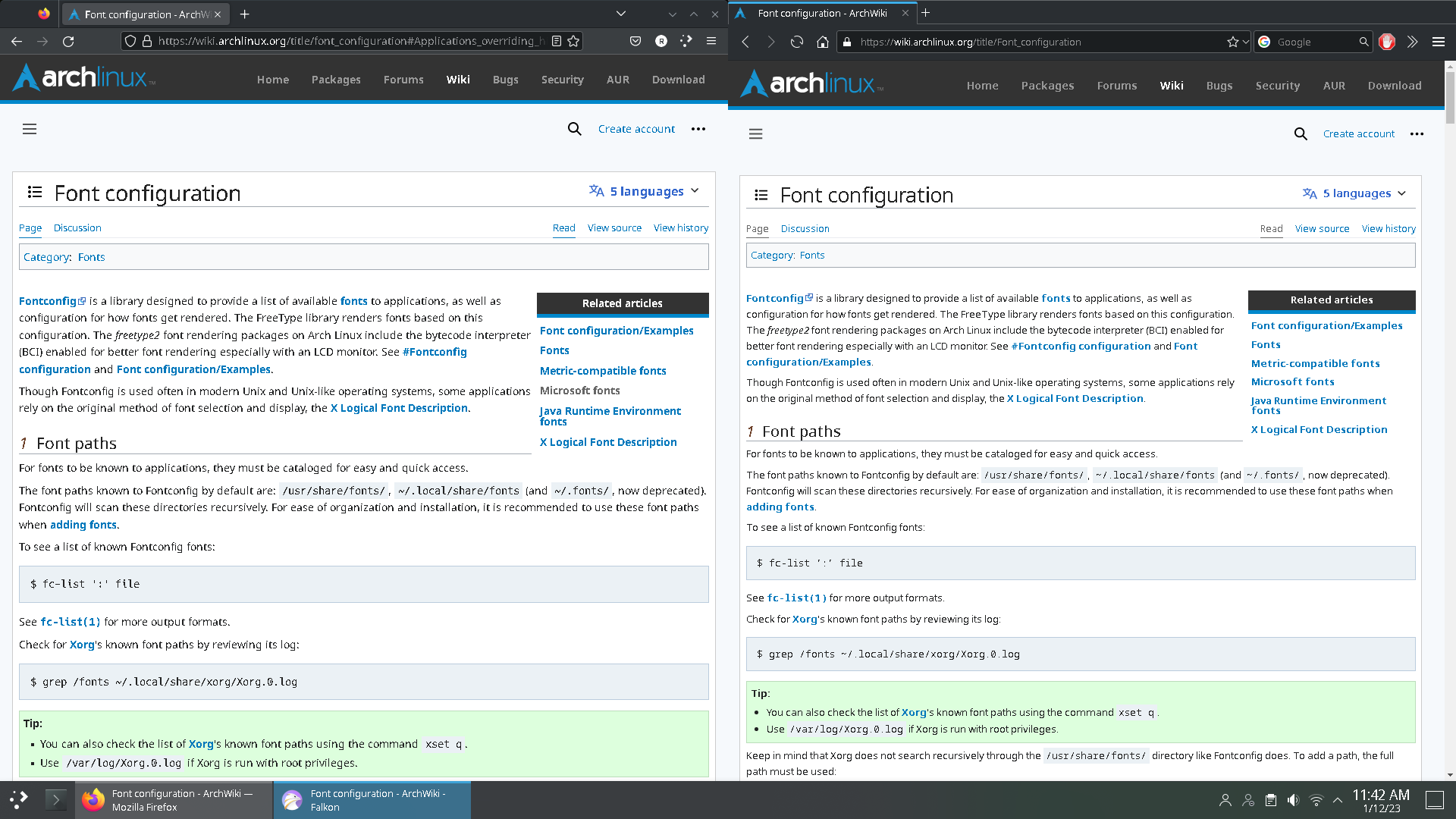The height and width of the screenshot is (819, 1456).
Task: Search ArchWiki in the Falkon window
Action: [x=1301, y=133]
